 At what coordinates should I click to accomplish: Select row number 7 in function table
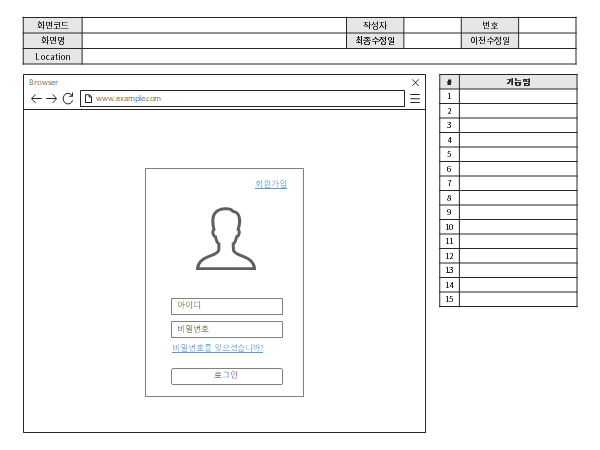(508, 184)
